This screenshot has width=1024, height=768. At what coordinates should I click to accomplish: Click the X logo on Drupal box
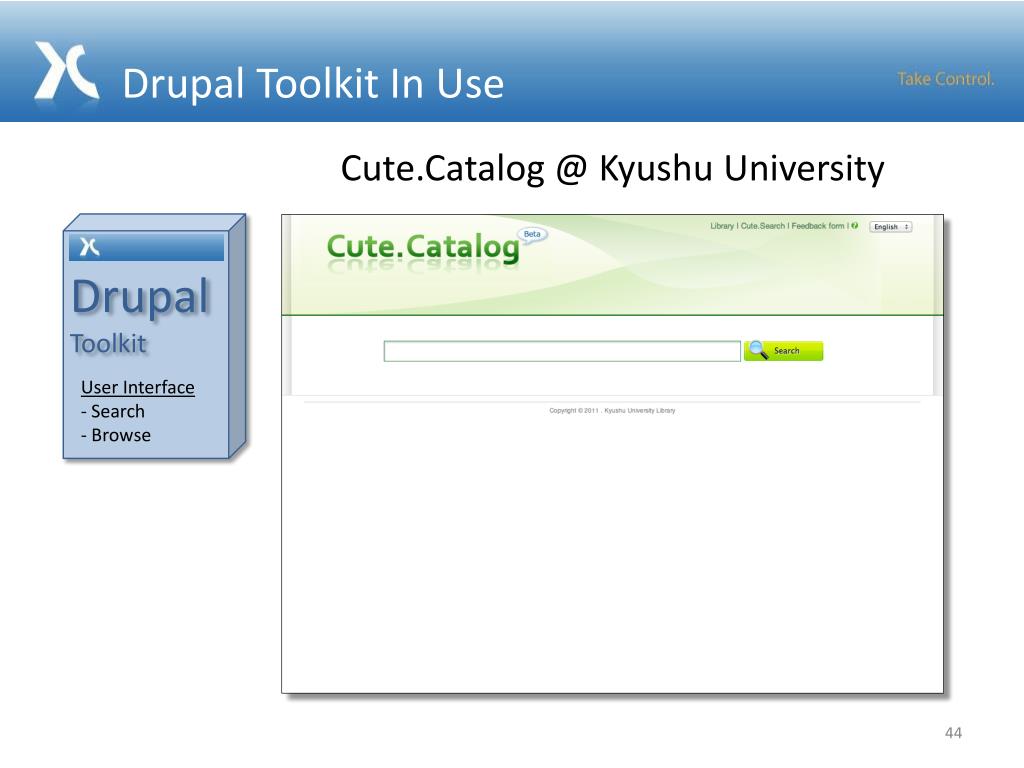point(89,247)
